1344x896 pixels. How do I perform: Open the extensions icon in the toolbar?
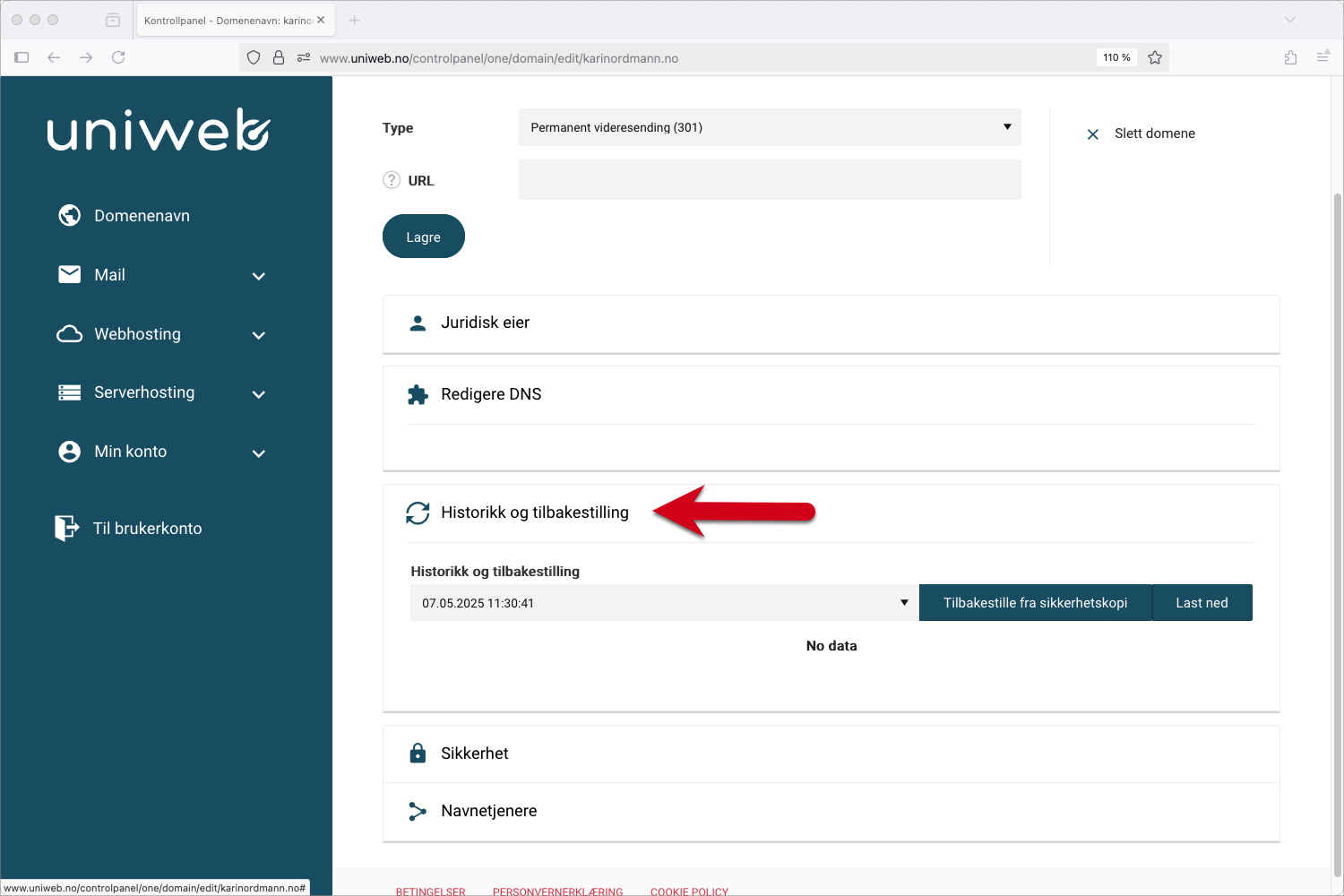[x=1290, y=57]
